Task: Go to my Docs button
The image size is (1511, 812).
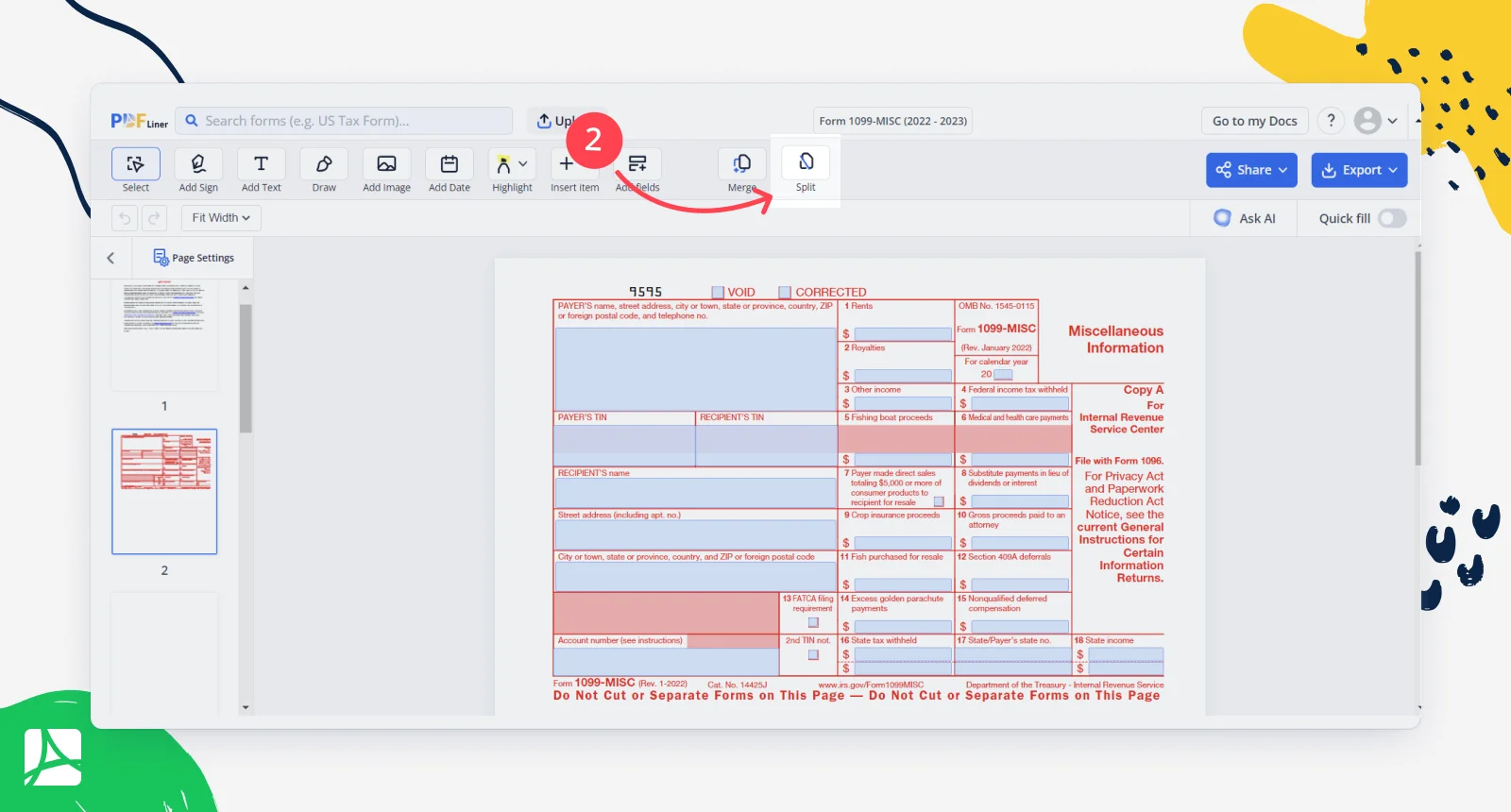Action: (1255, 121)
